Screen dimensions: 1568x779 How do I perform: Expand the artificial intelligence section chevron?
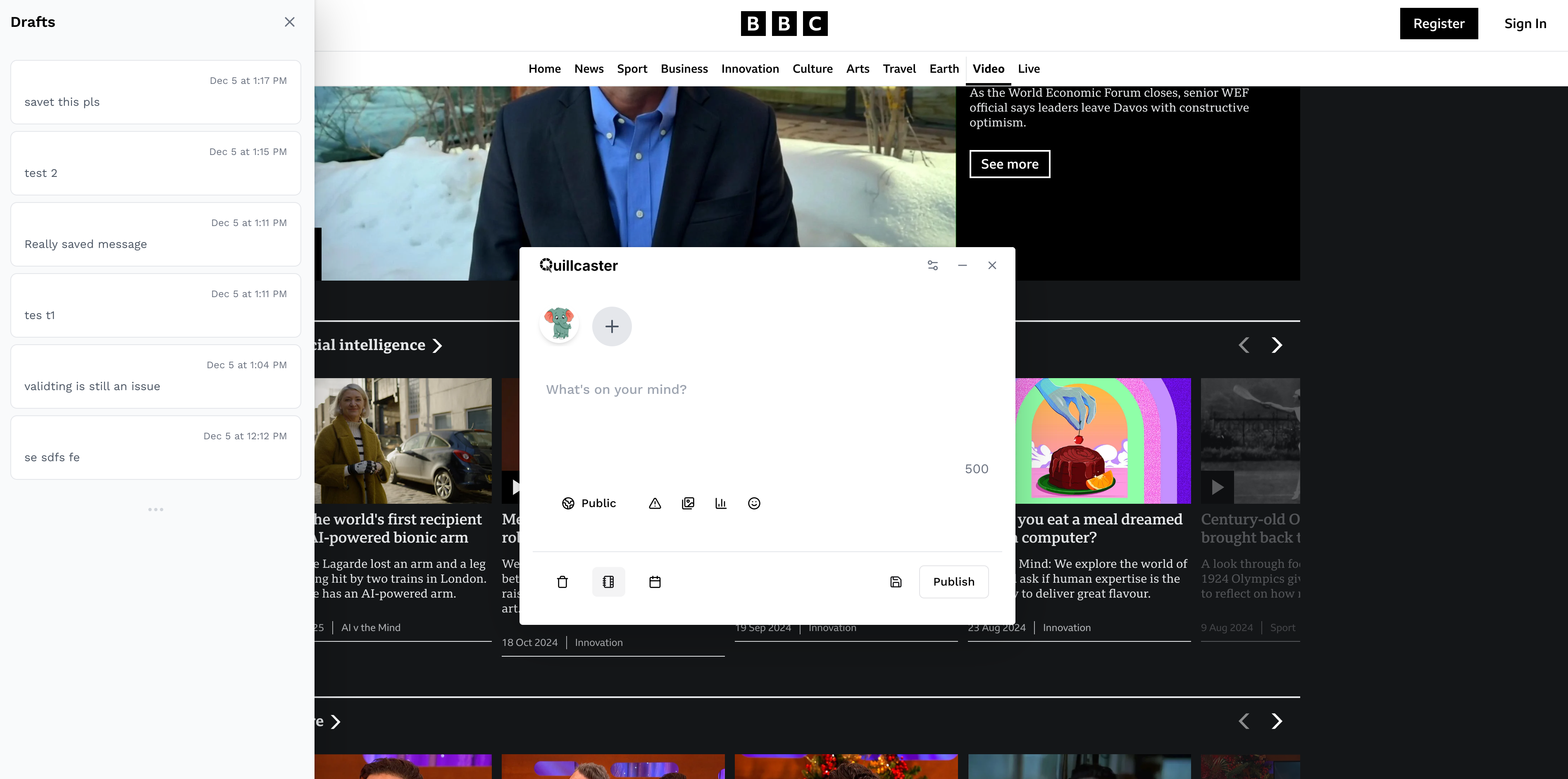pos(438,345)
